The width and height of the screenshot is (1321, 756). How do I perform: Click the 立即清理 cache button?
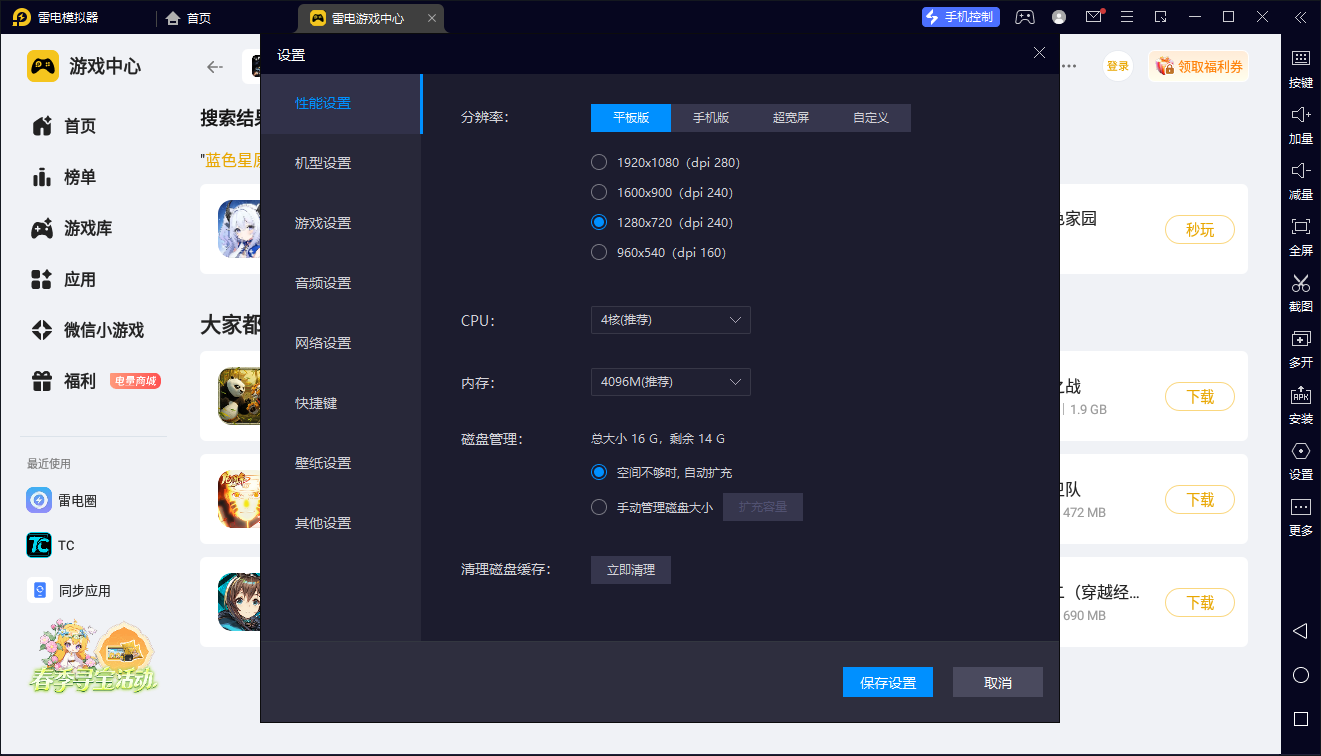(x=631, y=570)
